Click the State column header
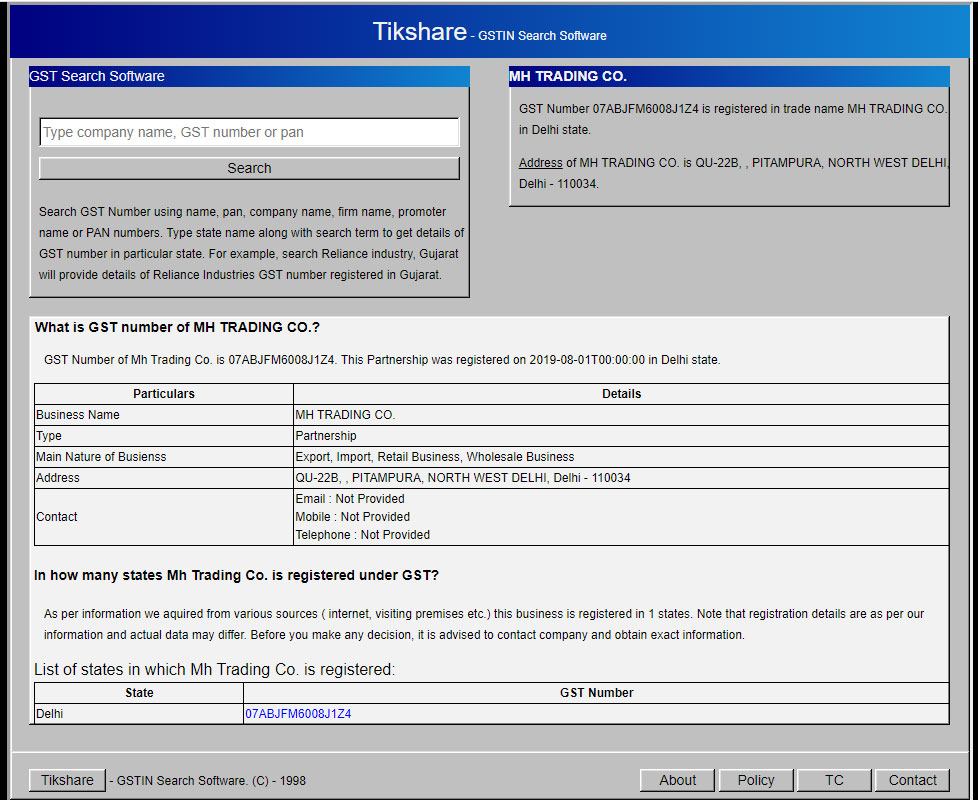The height and width of the screenshot is (800, 978). click(139, 693)
